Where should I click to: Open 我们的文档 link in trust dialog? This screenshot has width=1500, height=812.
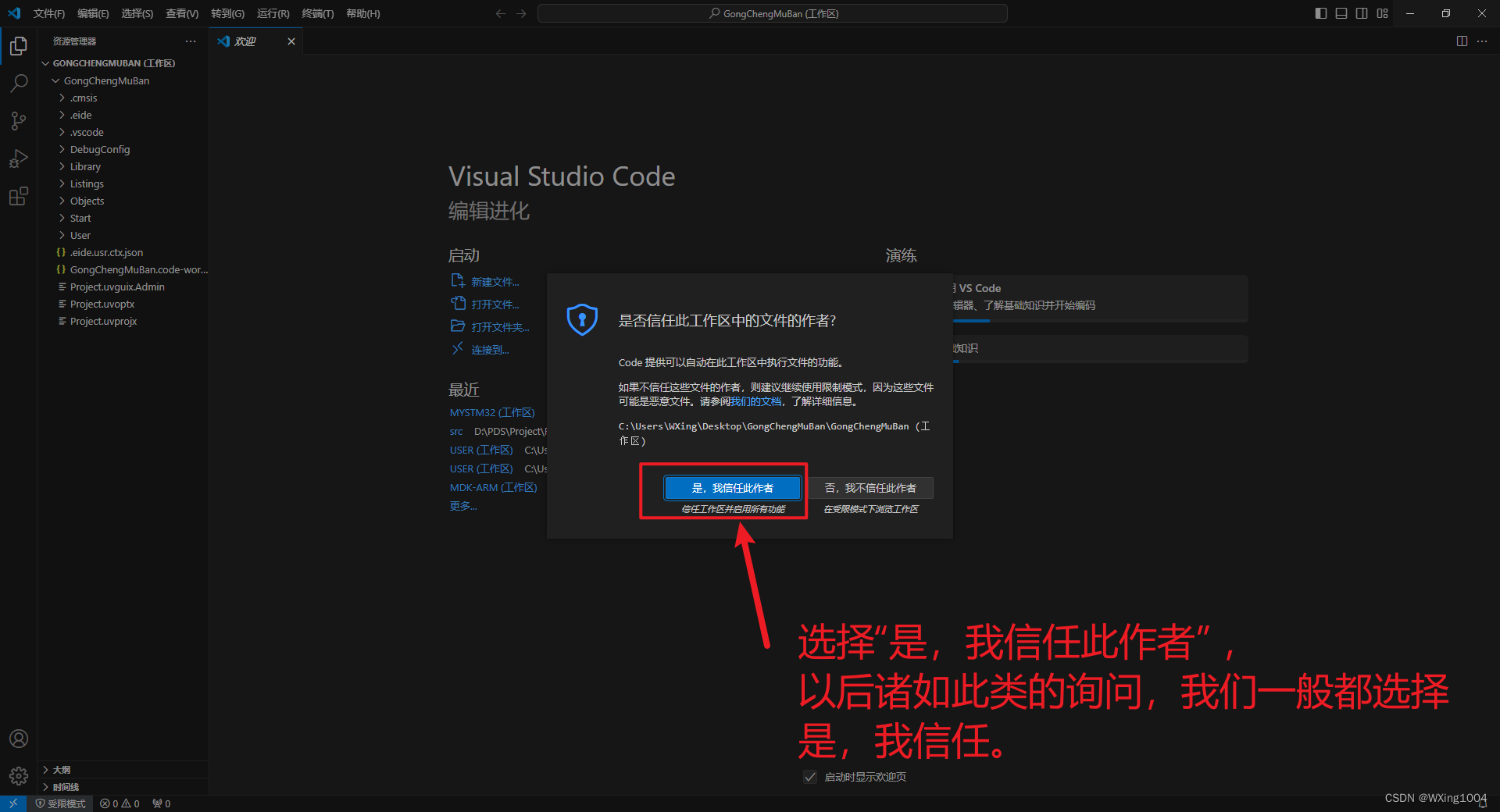[755, 401]
